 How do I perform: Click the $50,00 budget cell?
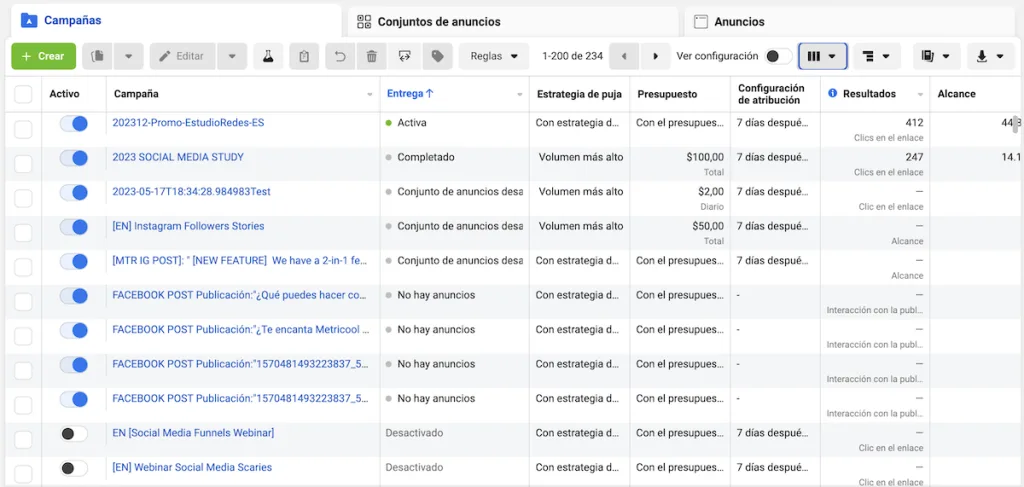708,227
